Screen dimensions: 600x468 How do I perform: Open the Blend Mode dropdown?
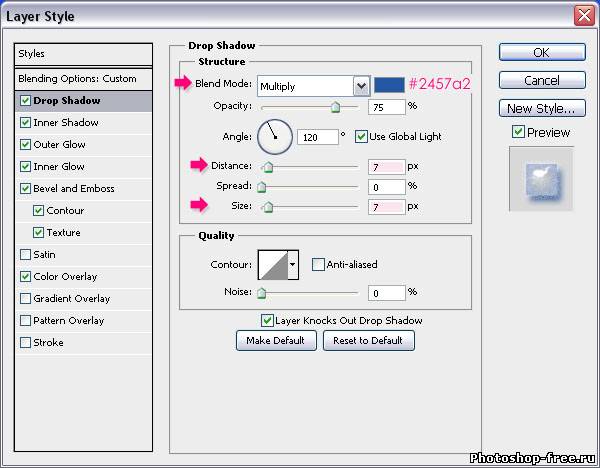[x=313, y=86]
